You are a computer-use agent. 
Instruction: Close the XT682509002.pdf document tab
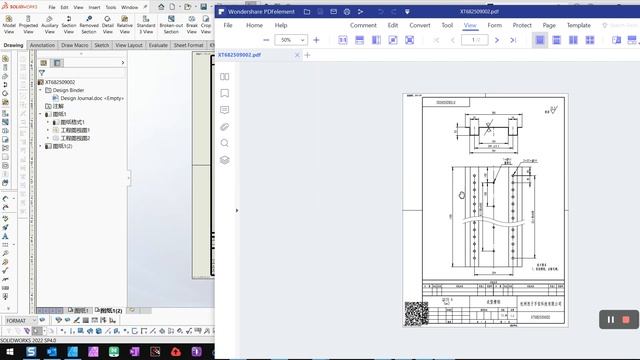pyautogui.click(x=297, y=55)
